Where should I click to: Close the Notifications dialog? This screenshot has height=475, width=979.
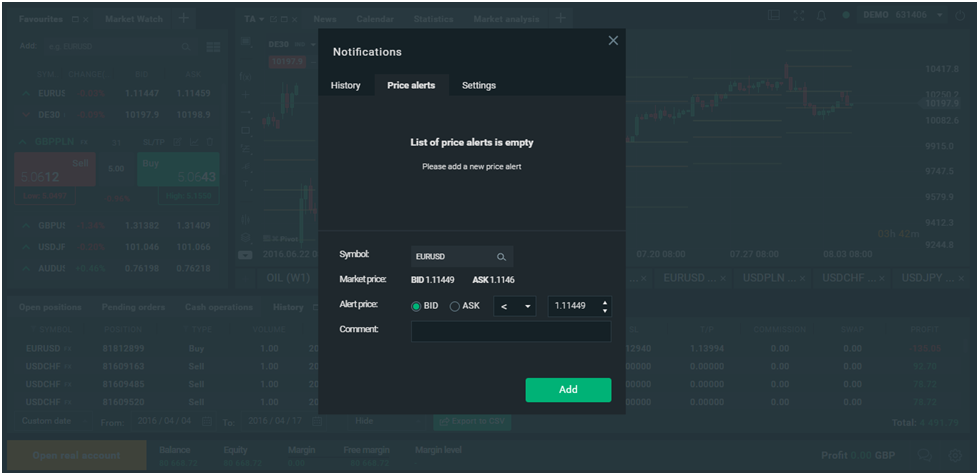click(x=613, y=41)
